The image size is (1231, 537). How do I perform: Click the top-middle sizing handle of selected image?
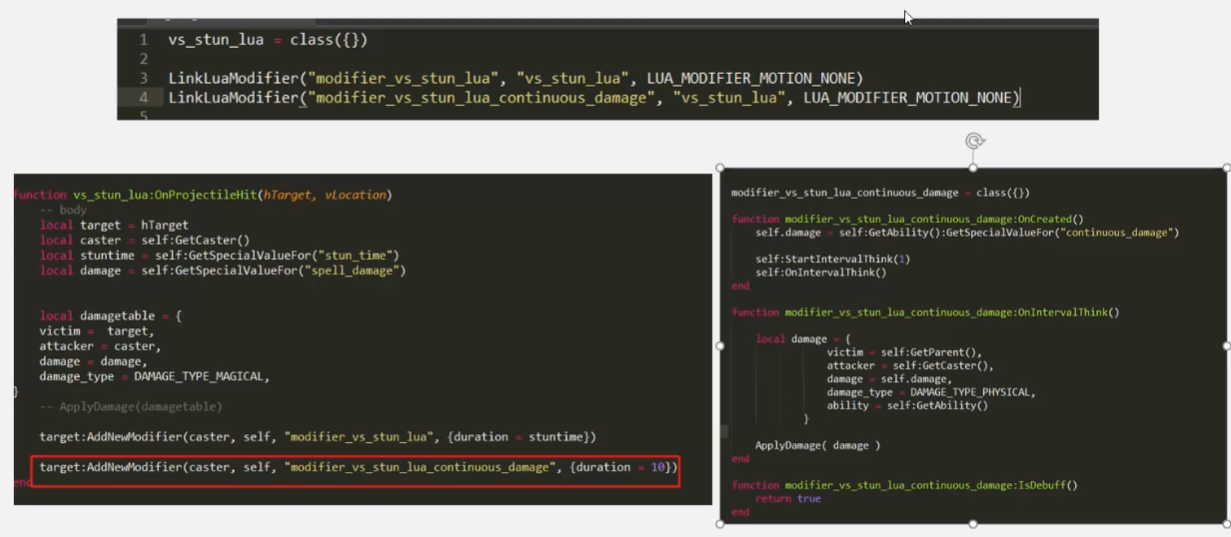(974, 168)
